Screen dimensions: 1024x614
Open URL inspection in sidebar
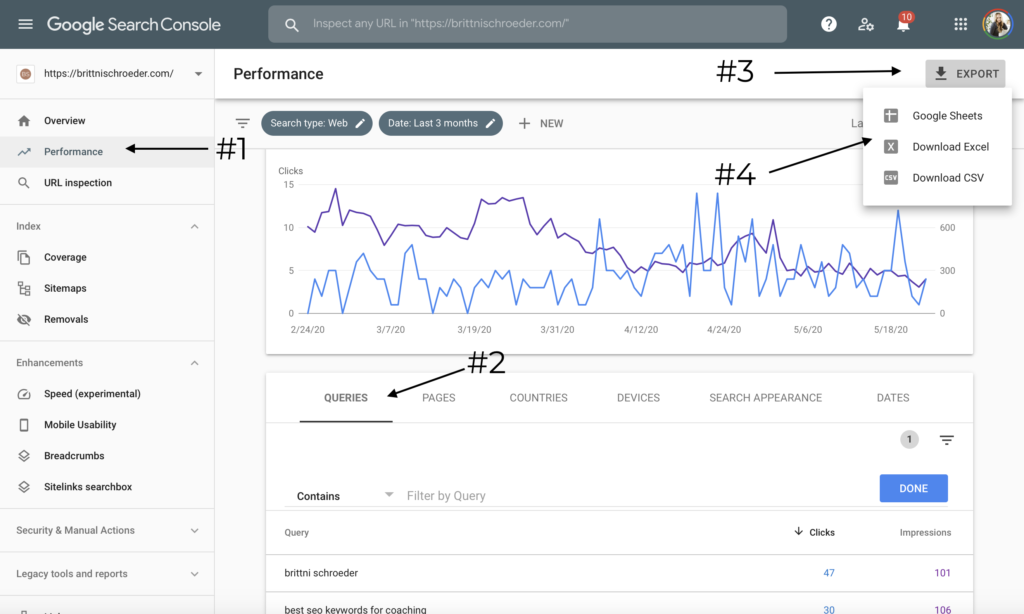[107, 183]
